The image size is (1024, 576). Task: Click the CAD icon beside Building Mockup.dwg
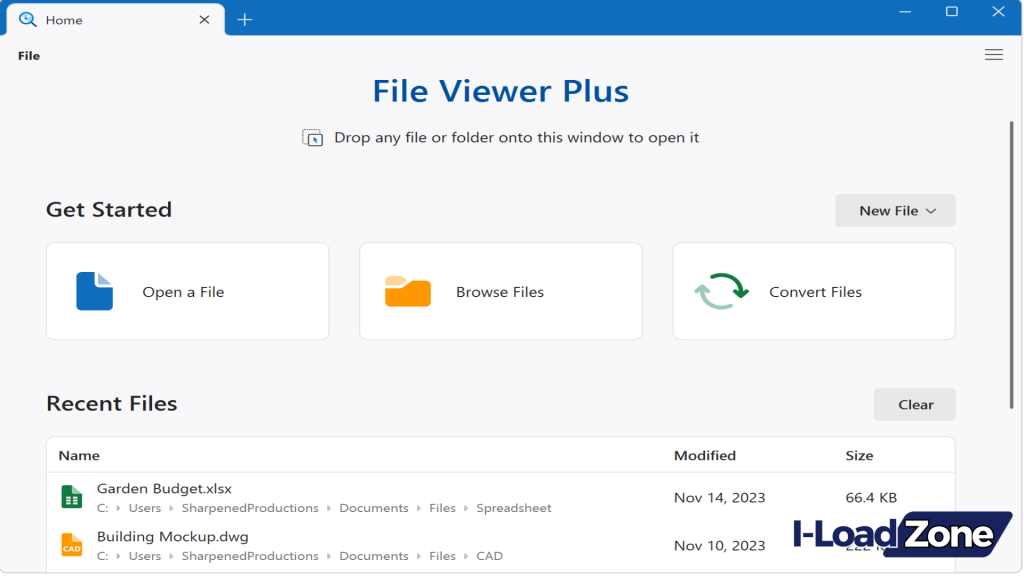coord(71,545)
